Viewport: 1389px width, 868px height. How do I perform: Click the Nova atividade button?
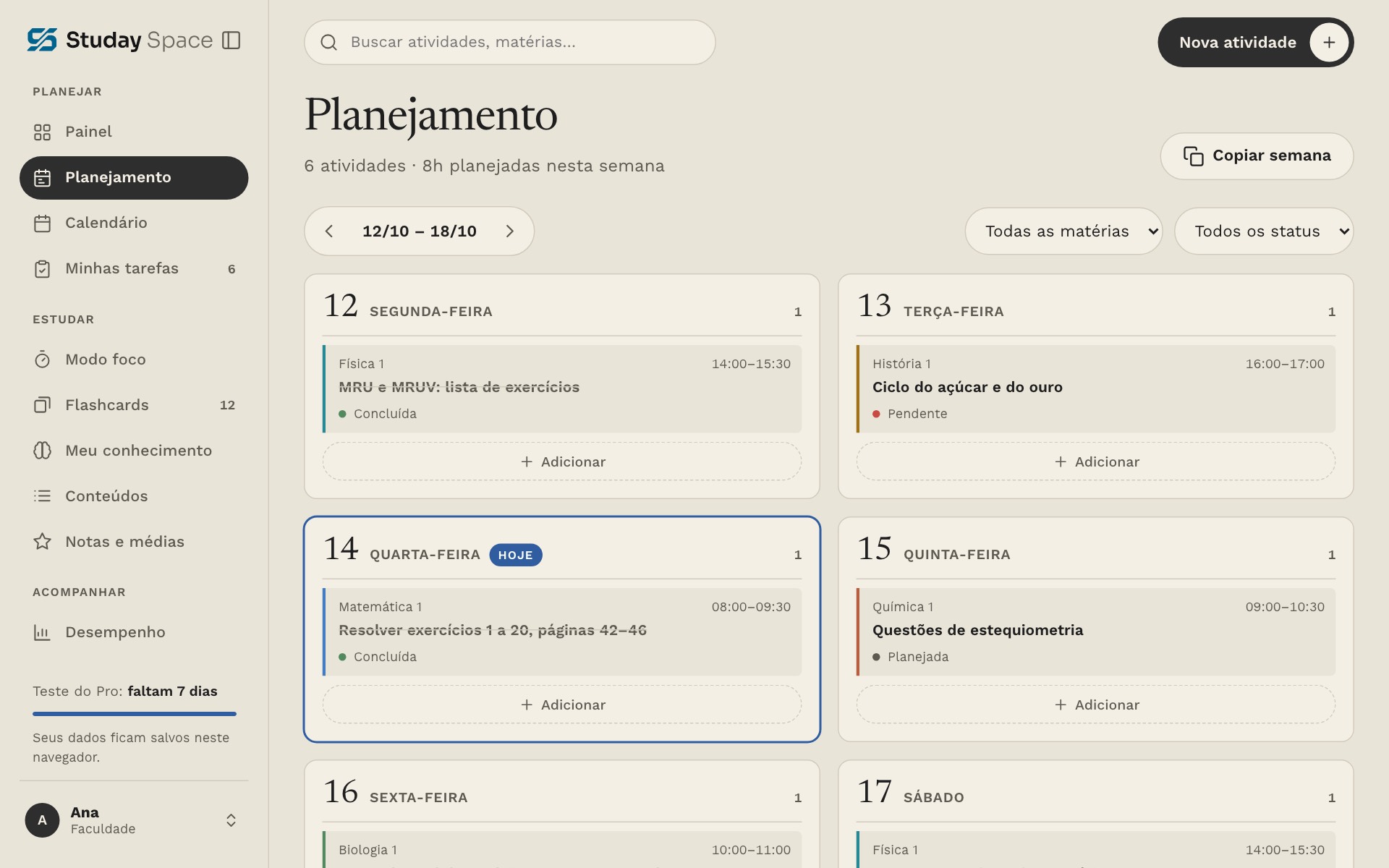pos(1255,42)
